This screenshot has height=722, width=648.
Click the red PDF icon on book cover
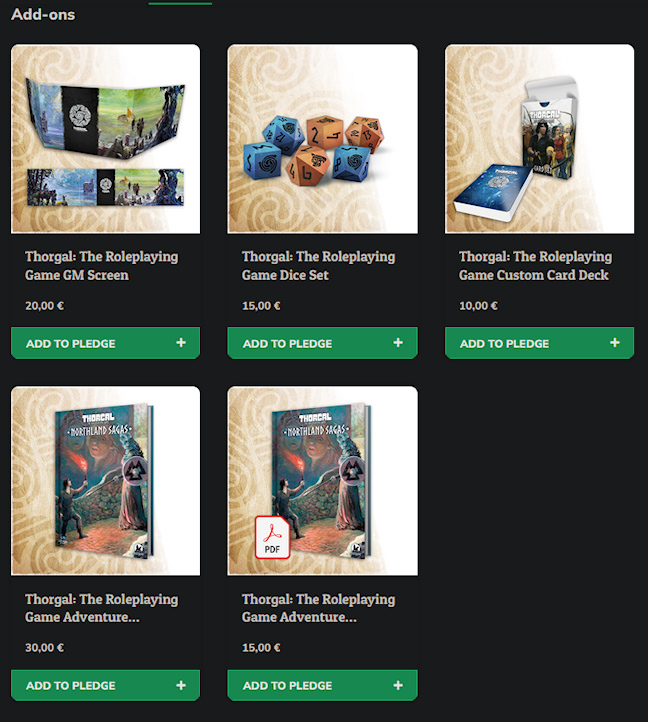point(272,537)
